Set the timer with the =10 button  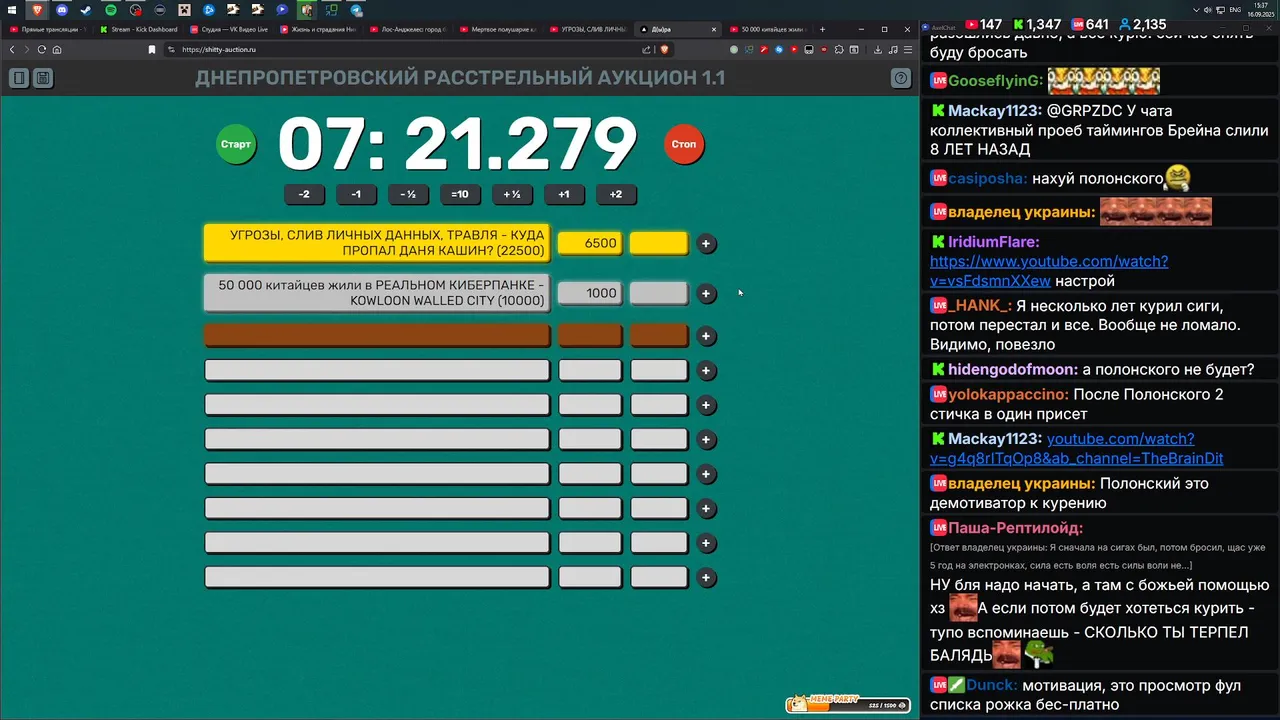click(460, 194)
